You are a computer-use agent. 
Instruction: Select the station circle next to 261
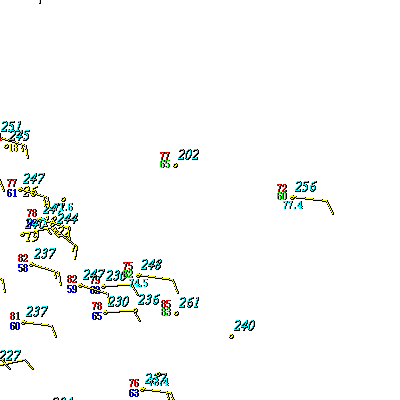(x=176, y=313)
